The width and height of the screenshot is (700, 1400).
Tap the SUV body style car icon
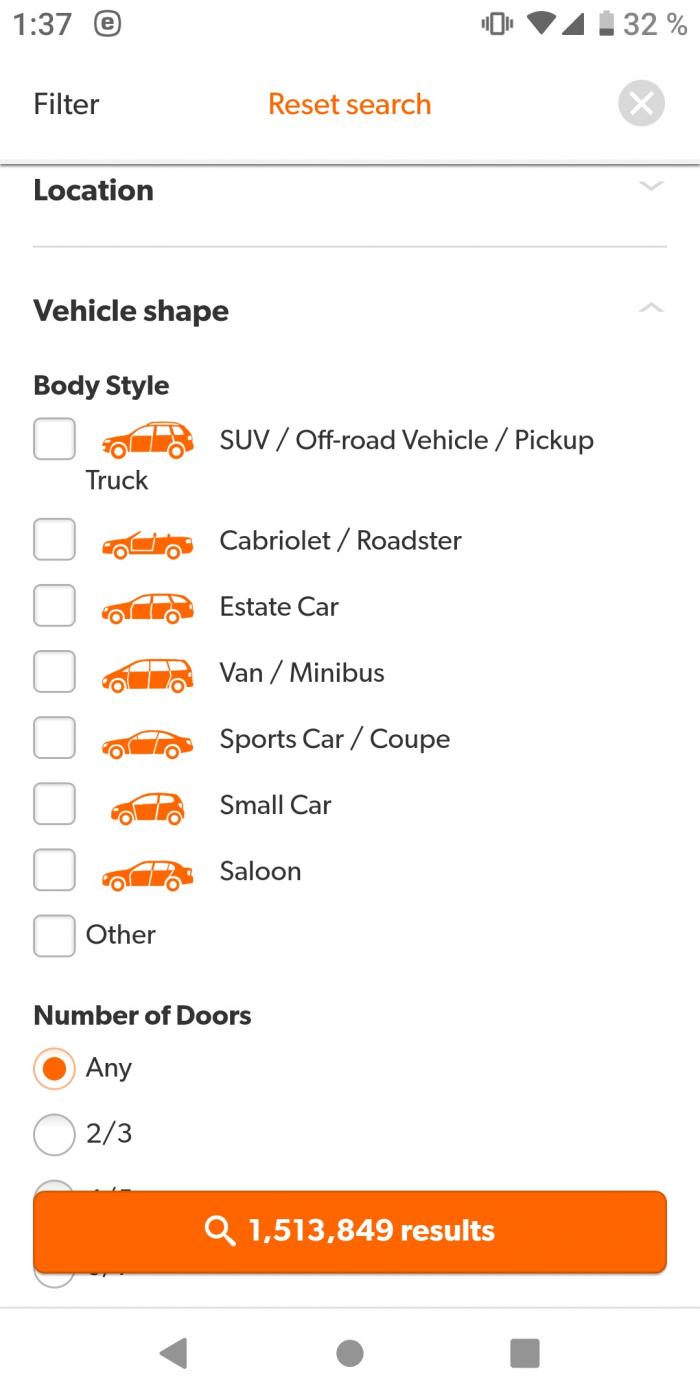click(147, 440)
